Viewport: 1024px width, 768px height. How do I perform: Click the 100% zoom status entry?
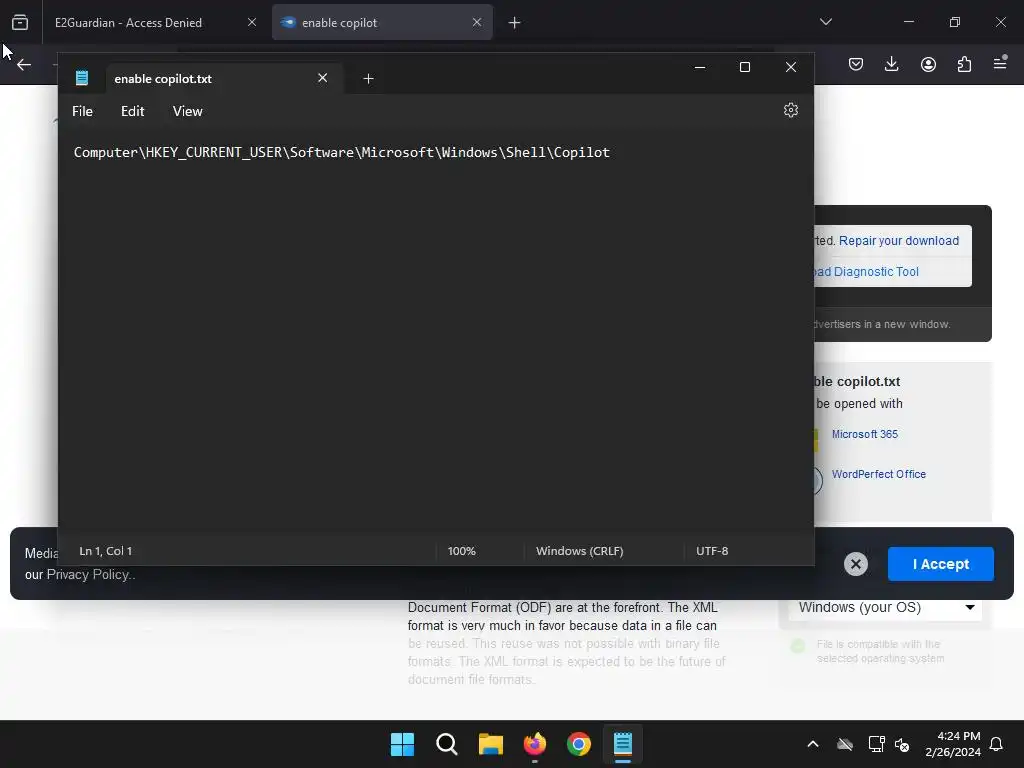(x=462, y=551)
